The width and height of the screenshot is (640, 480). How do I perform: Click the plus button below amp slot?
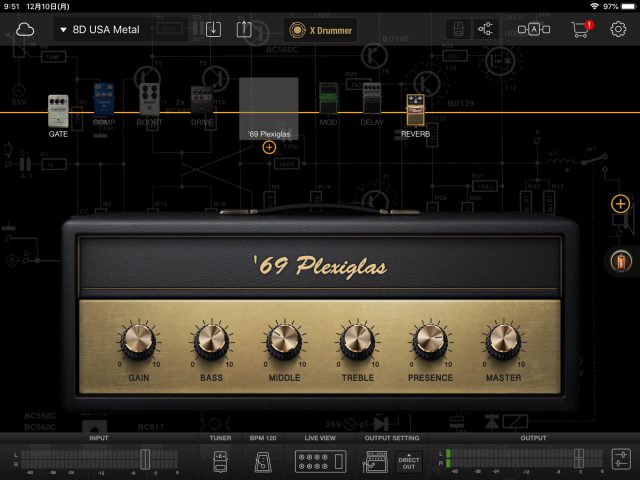tap(269, 147)
